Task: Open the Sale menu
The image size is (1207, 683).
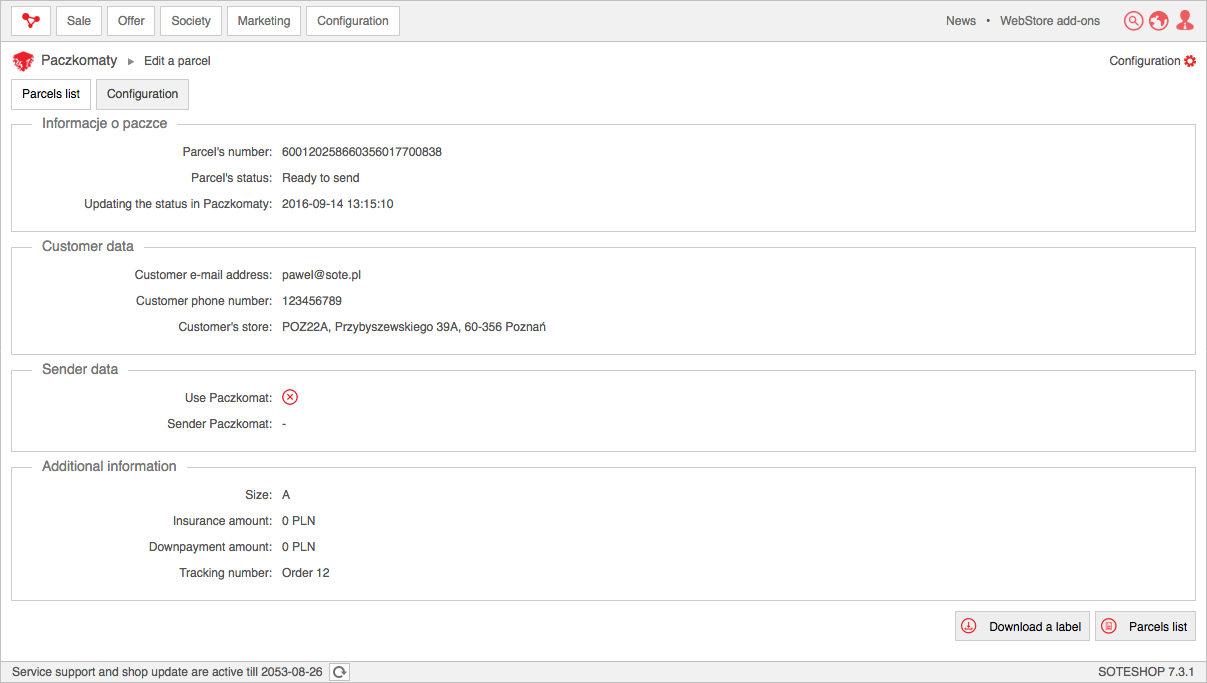Action: click(79, 21)
